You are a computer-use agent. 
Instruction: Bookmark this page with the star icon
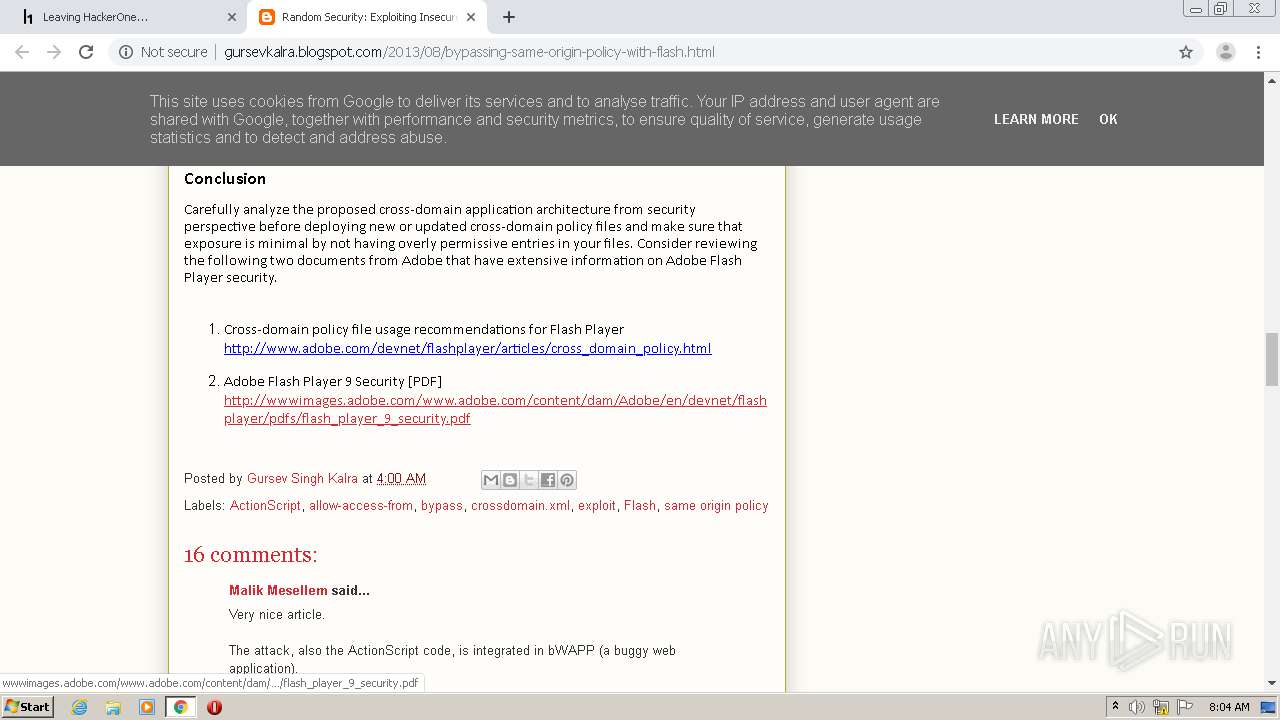pyautogui.click(x=1186, y=52)
